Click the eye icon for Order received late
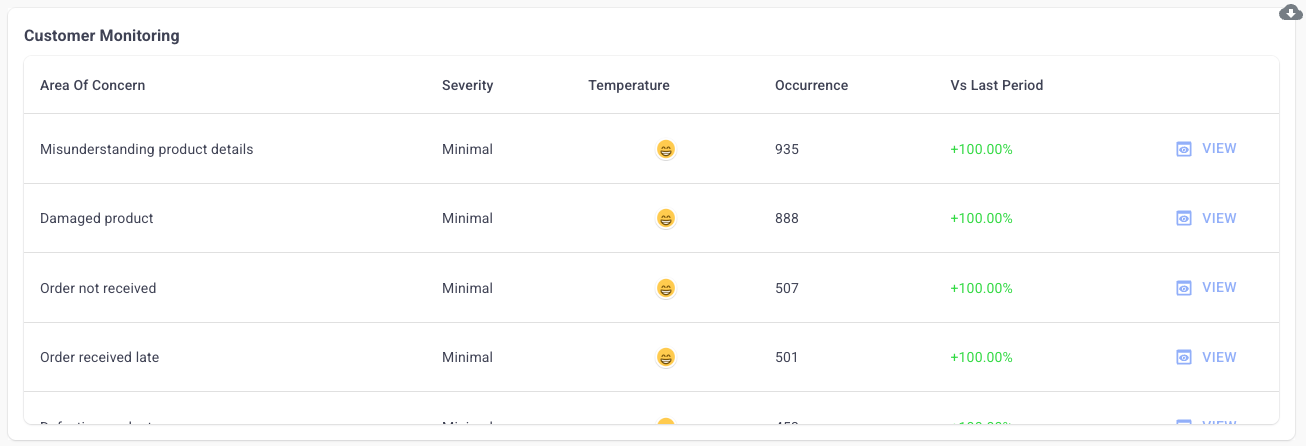1306x446 pixels. click(x=1184, y=357)
